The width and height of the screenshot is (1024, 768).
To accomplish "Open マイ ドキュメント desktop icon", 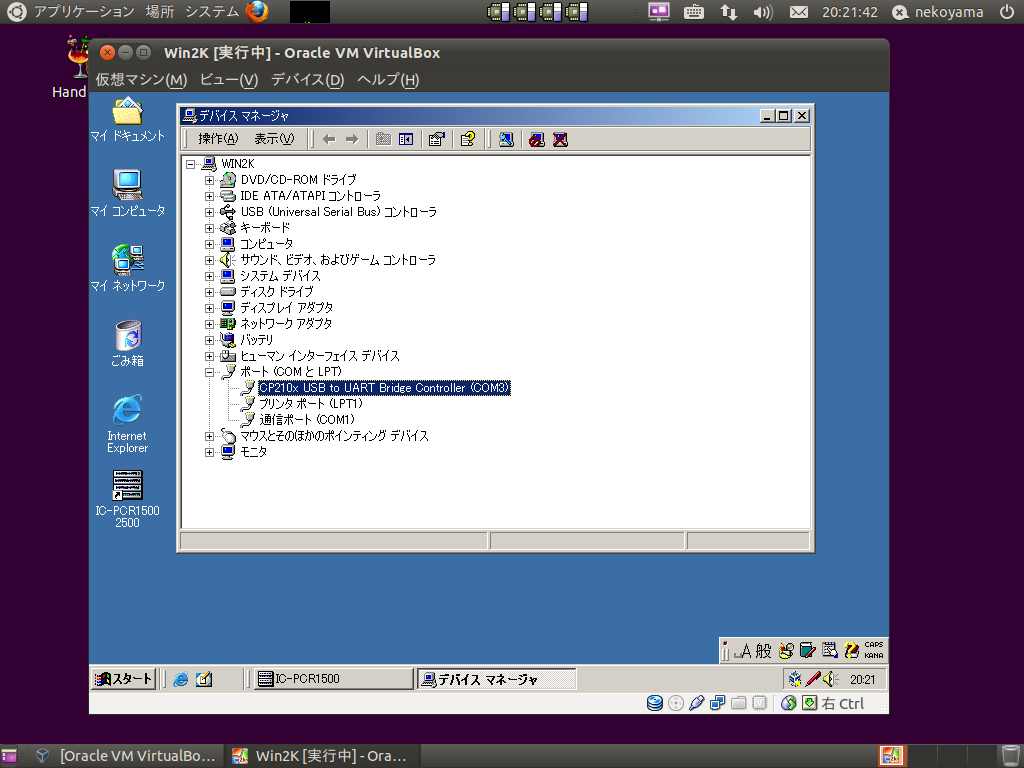I will [127, 120].
